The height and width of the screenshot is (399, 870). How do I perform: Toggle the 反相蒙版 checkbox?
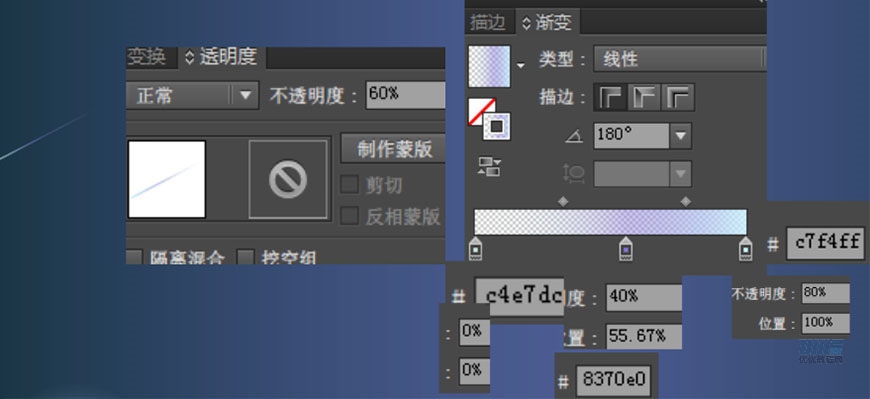tap(350, 216)
